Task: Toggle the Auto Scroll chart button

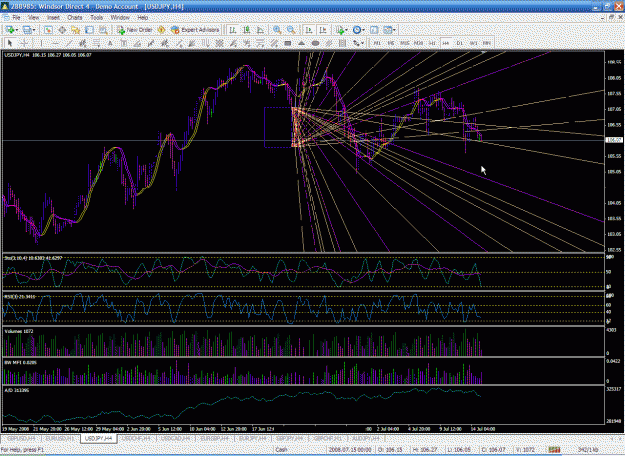Action: pyautogui.click(x=309, y=30)
